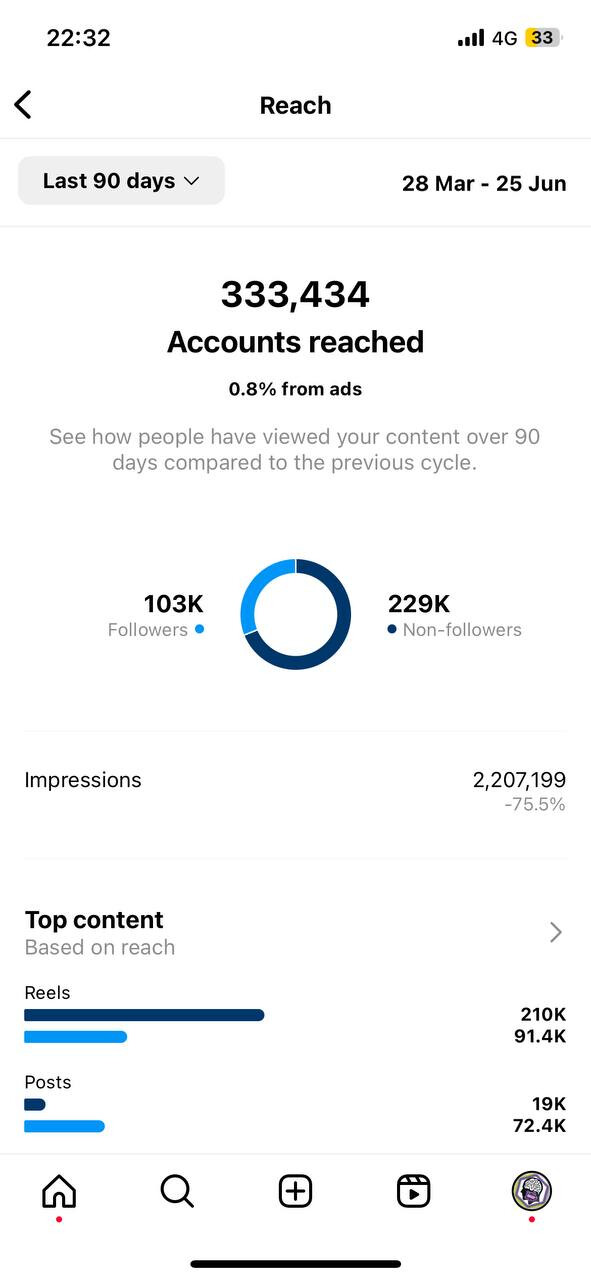Open the Home feed icon
This screenshot has height=1280, width=591.
click(59, 1191)
